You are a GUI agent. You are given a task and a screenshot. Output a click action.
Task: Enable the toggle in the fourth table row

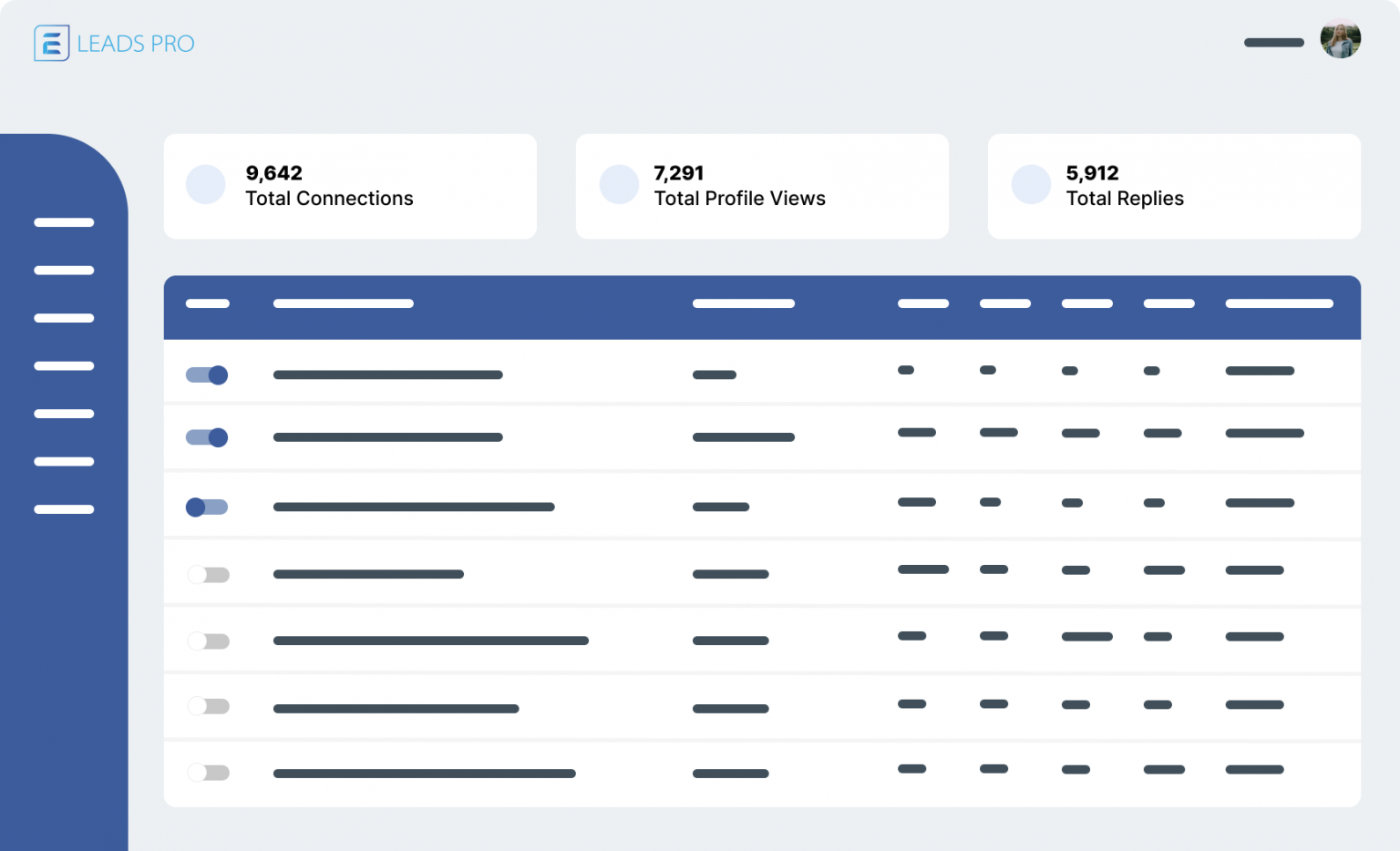209,574
